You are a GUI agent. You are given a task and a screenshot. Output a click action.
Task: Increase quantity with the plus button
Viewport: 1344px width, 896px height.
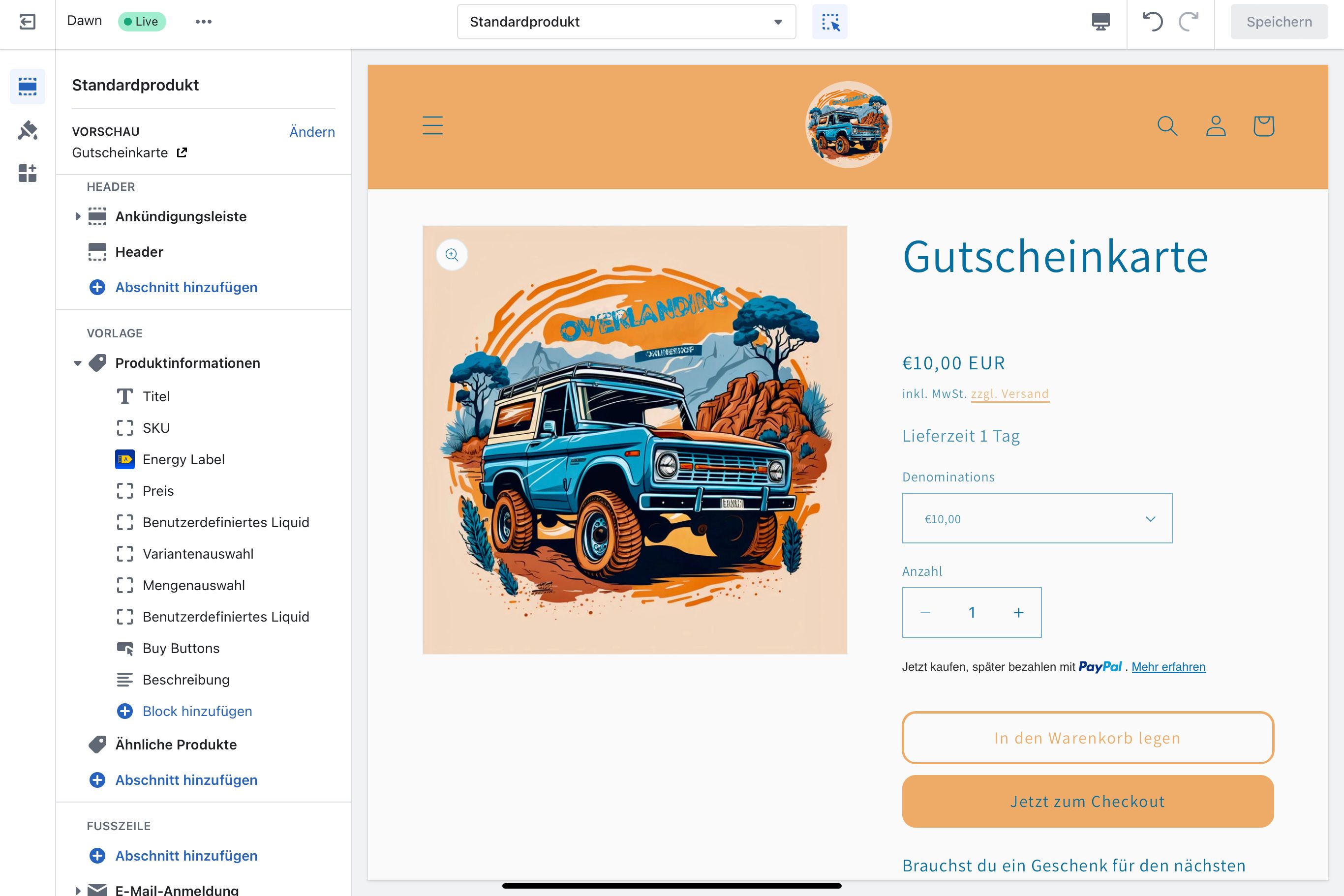click(1018, 613)
